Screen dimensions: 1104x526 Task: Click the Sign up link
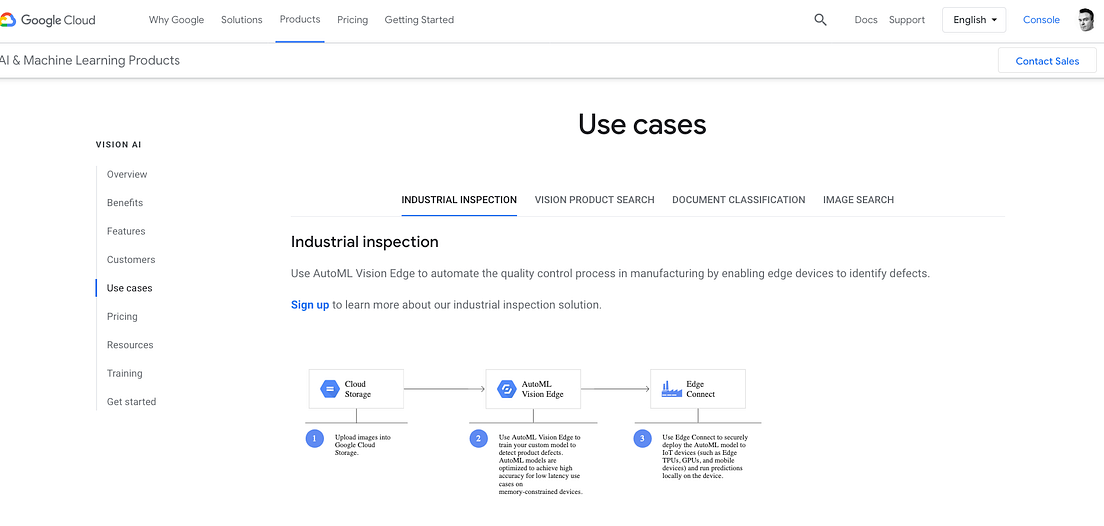(310, 305)
